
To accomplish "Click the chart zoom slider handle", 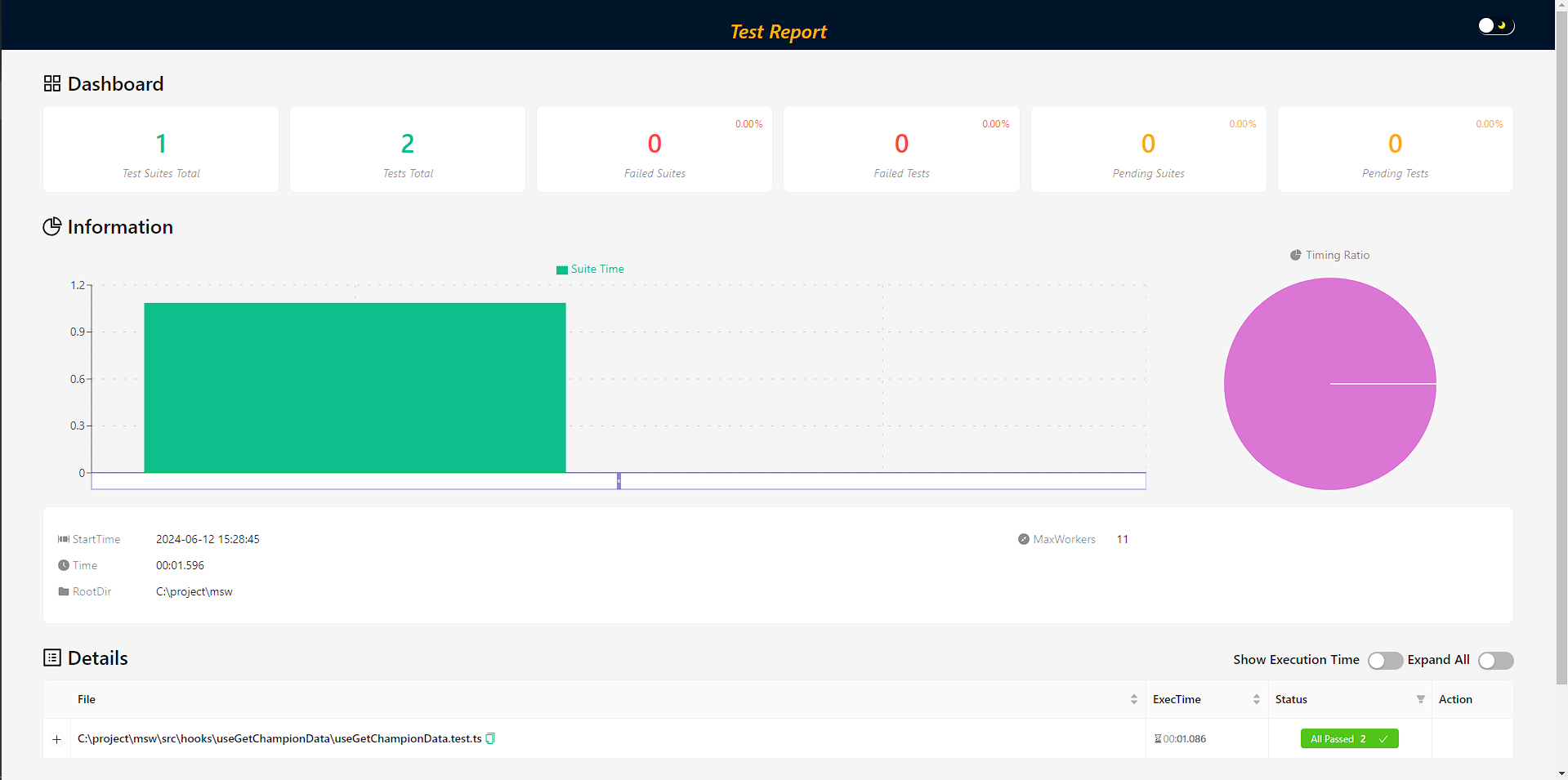I will tap(619, 481).
